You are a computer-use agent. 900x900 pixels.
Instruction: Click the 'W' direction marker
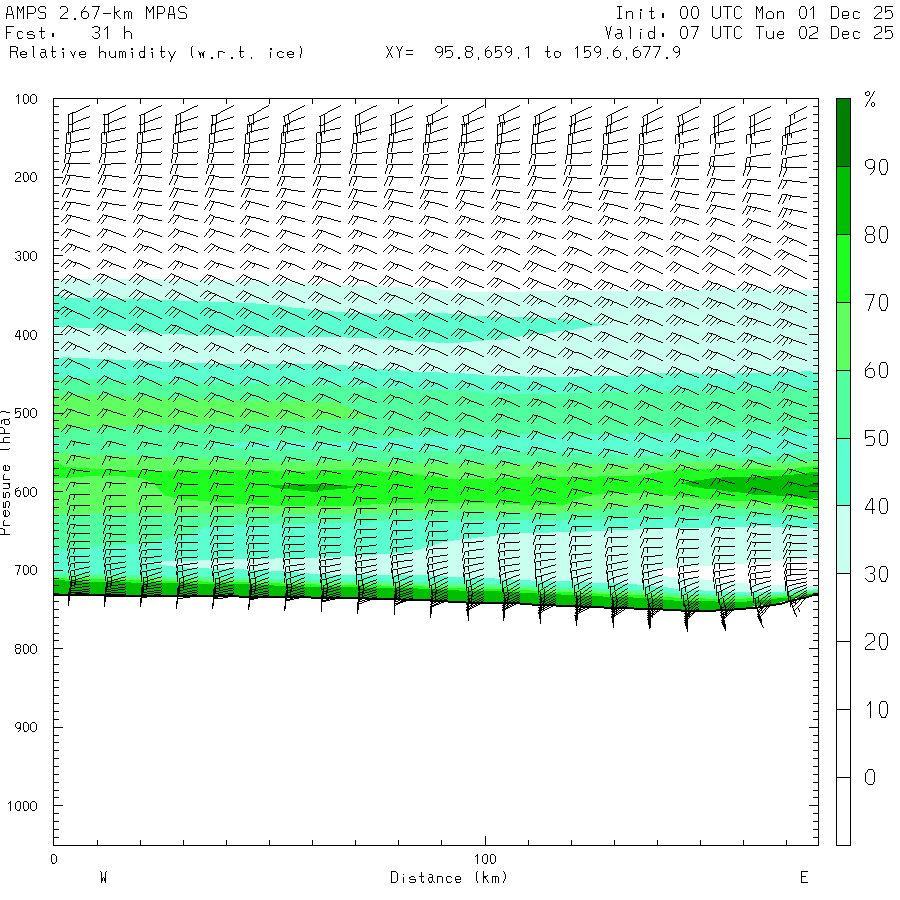pyautogui.click(x=103, y=878)
